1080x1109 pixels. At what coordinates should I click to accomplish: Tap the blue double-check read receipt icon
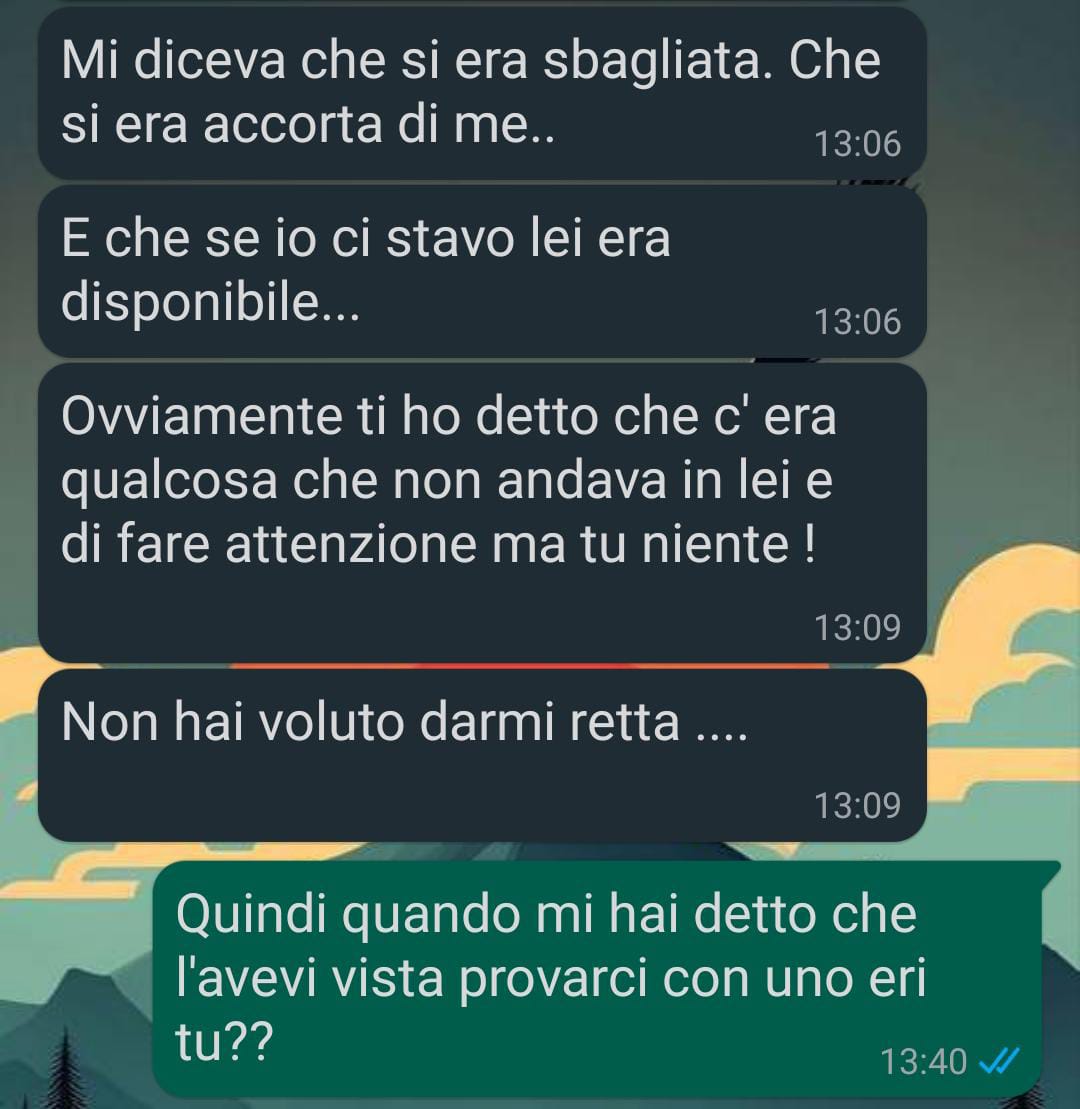coord(998,1061)
